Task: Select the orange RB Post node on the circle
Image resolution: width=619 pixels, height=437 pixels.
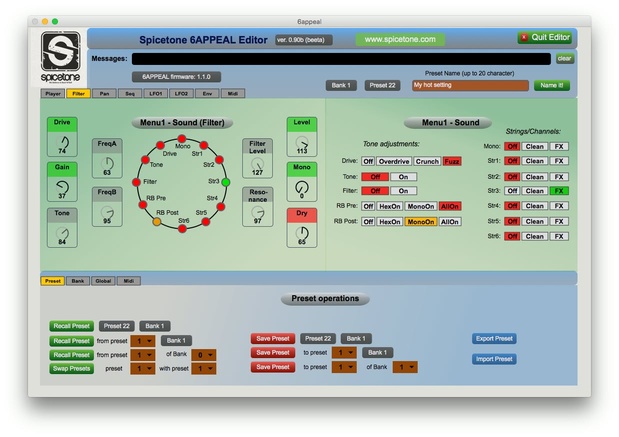Action: click(156, 221)
